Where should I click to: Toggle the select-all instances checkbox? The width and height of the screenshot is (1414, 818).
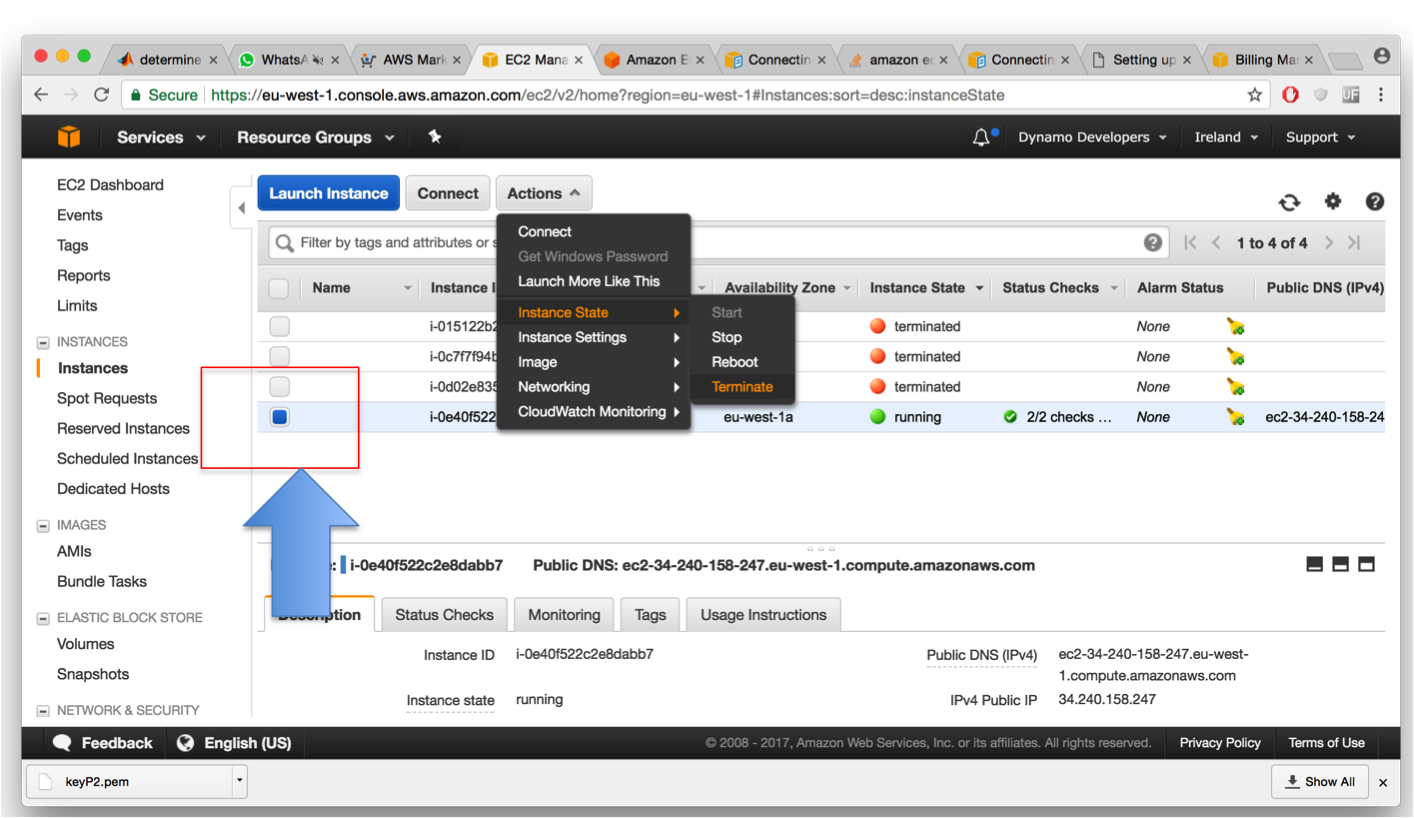279,288
